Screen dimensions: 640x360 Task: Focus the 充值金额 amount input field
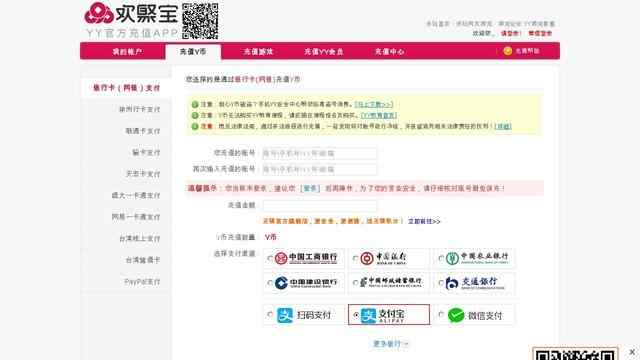(x=320, y=205)
